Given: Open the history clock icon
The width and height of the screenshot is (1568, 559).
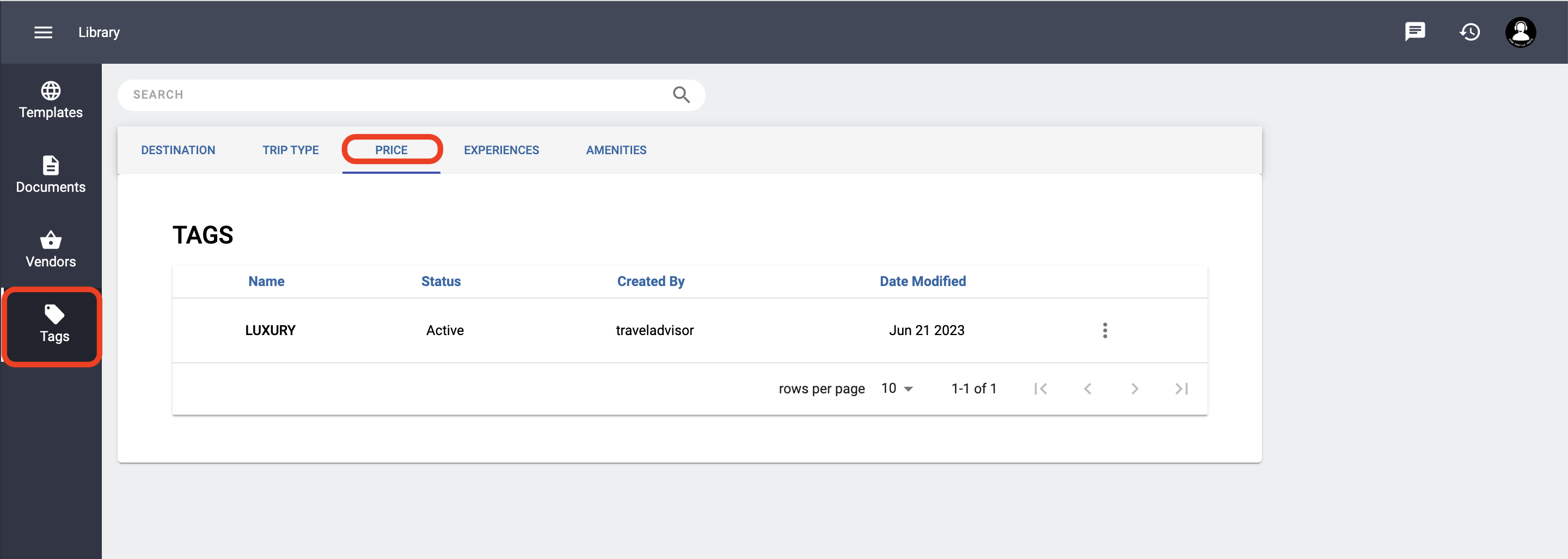Looking at the screenshot, I should point(1469,32).
